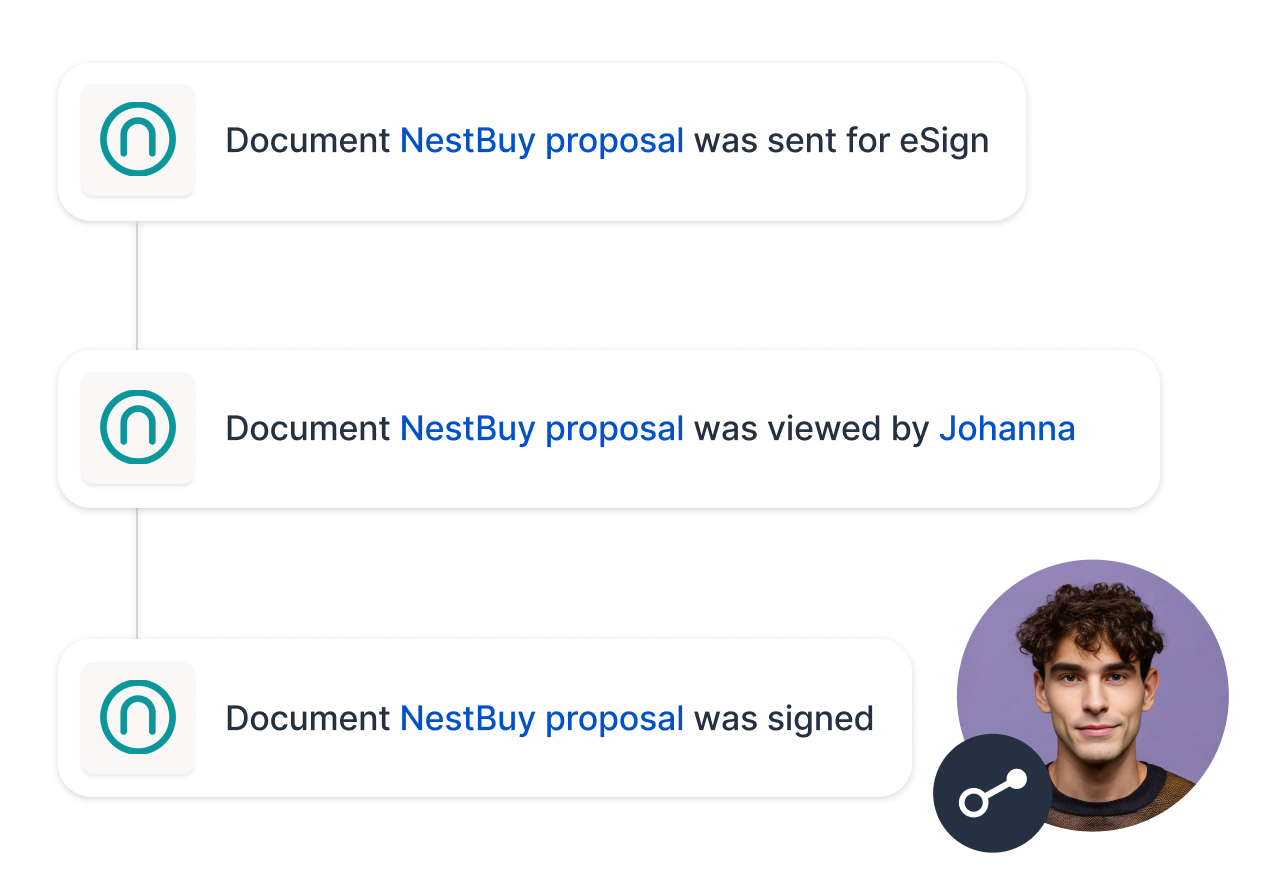This screenshot has width=1288, height=890.
Task: Click the NestBuy logo in the eSign sent card
Action: [138, 140]
